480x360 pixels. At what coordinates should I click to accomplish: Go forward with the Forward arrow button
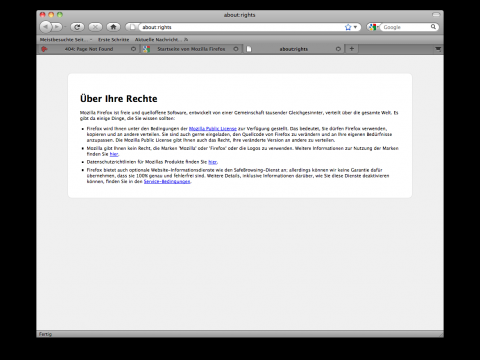pos(57,27)
